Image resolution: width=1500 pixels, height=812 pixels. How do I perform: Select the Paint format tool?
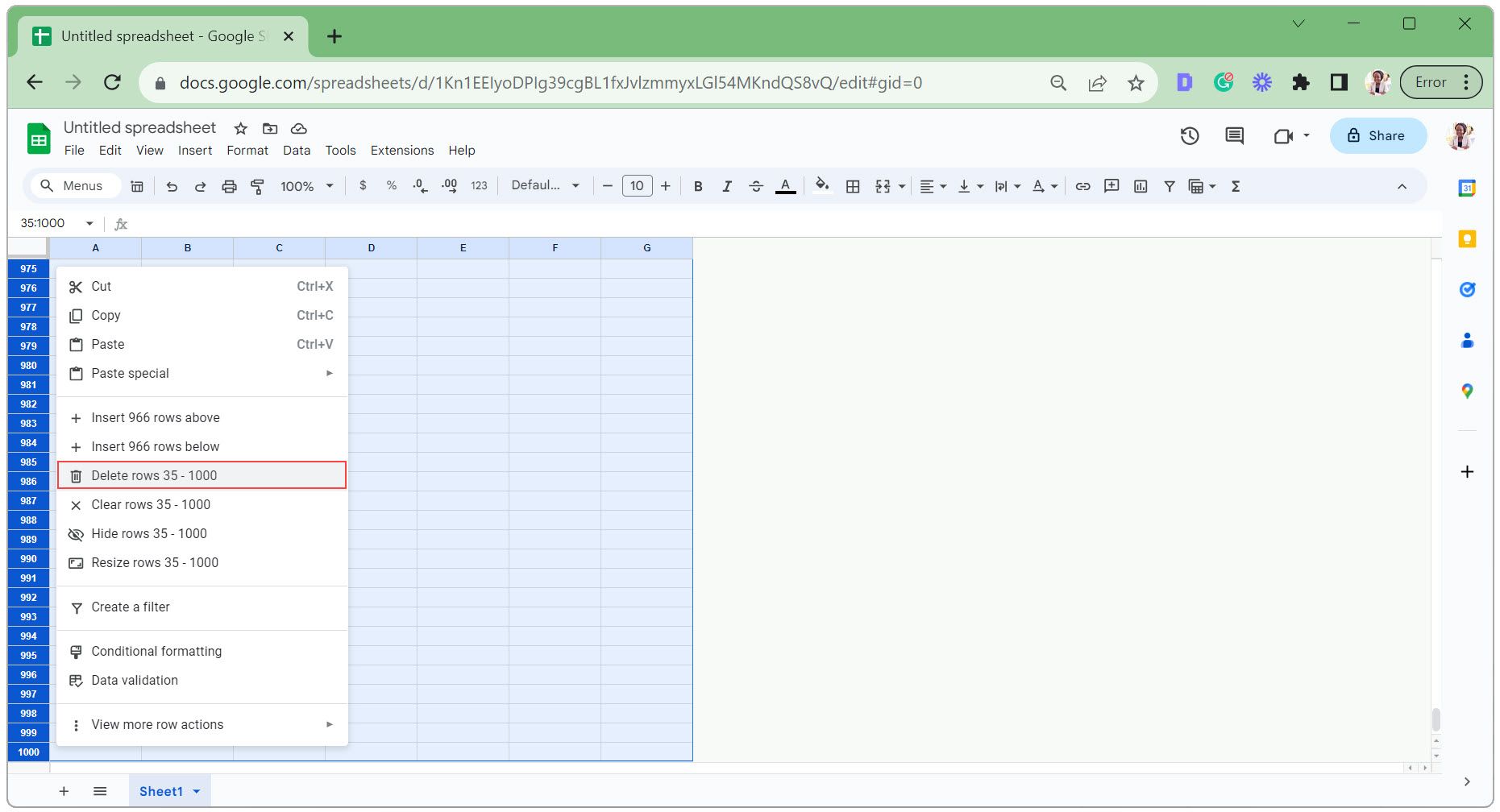pos(258,186)
